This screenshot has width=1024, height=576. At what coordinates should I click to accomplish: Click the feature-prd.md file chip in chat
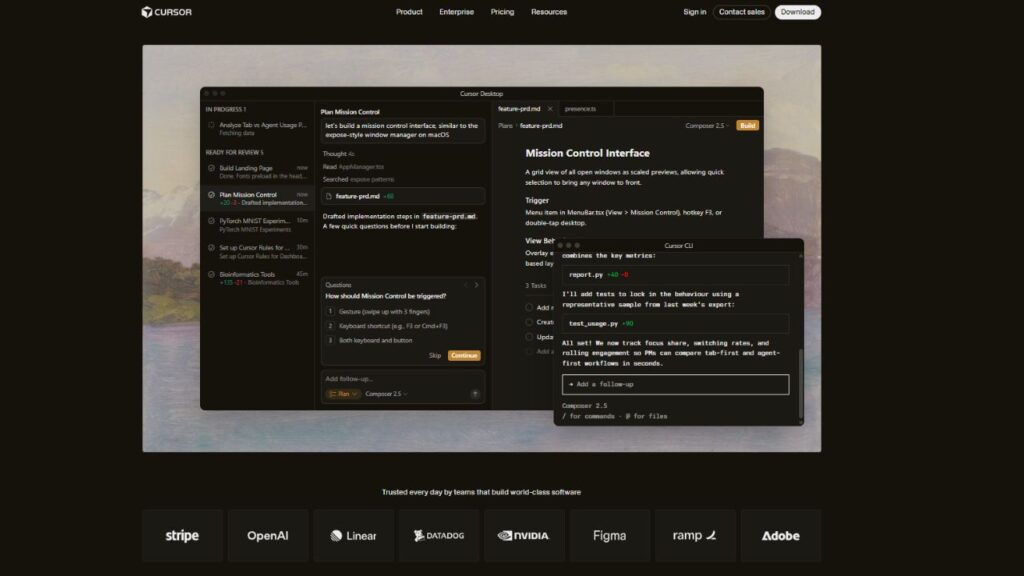(402, 196)
